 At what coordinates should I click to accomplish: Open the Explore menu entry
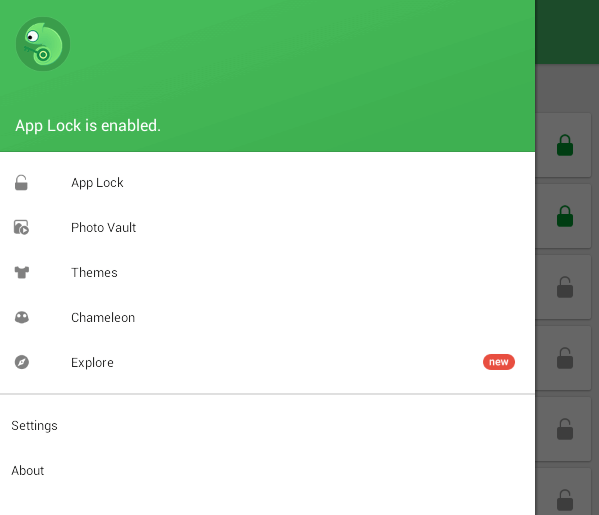(267, 362)
